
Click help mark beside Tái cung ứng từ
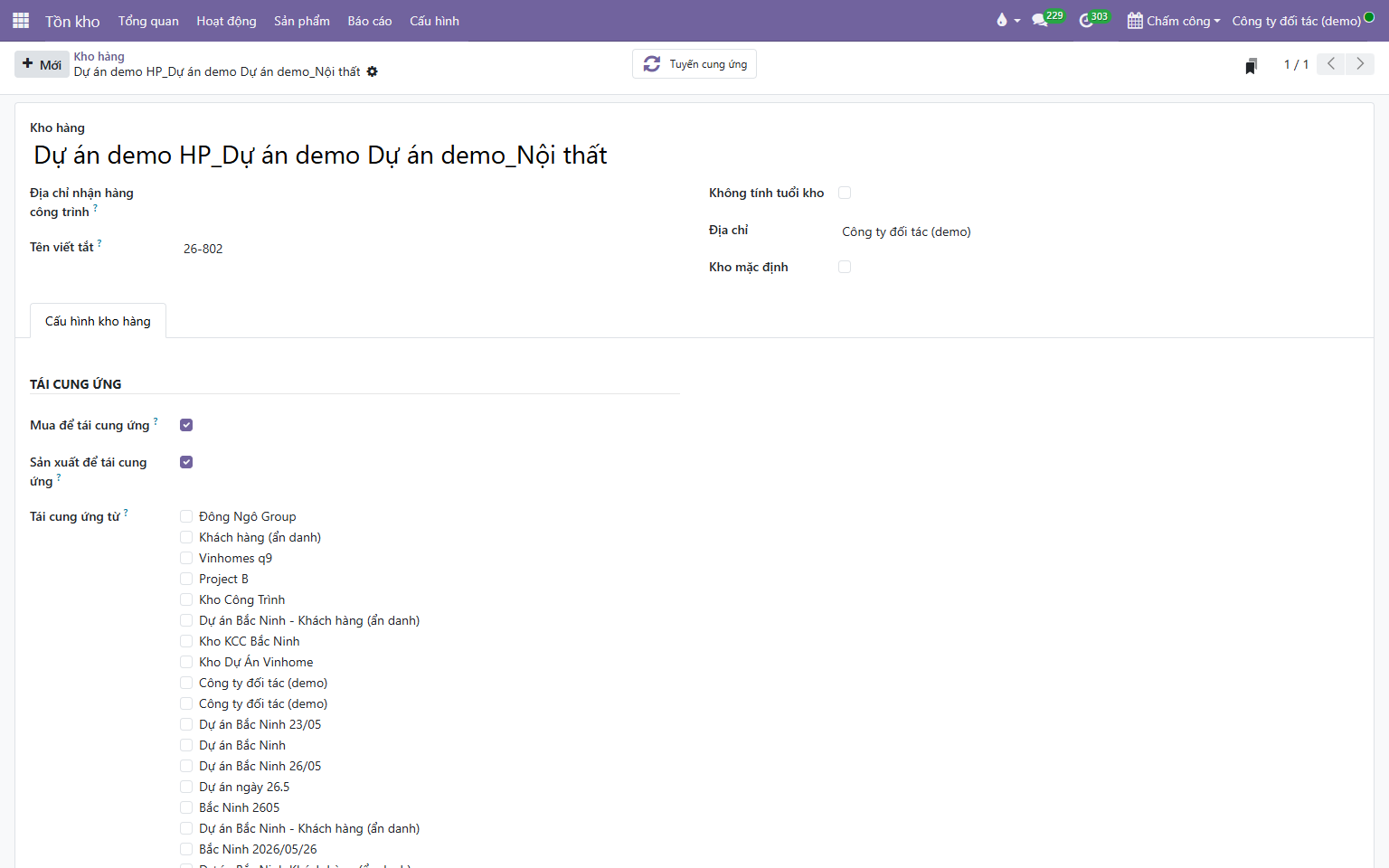(126, 512)
